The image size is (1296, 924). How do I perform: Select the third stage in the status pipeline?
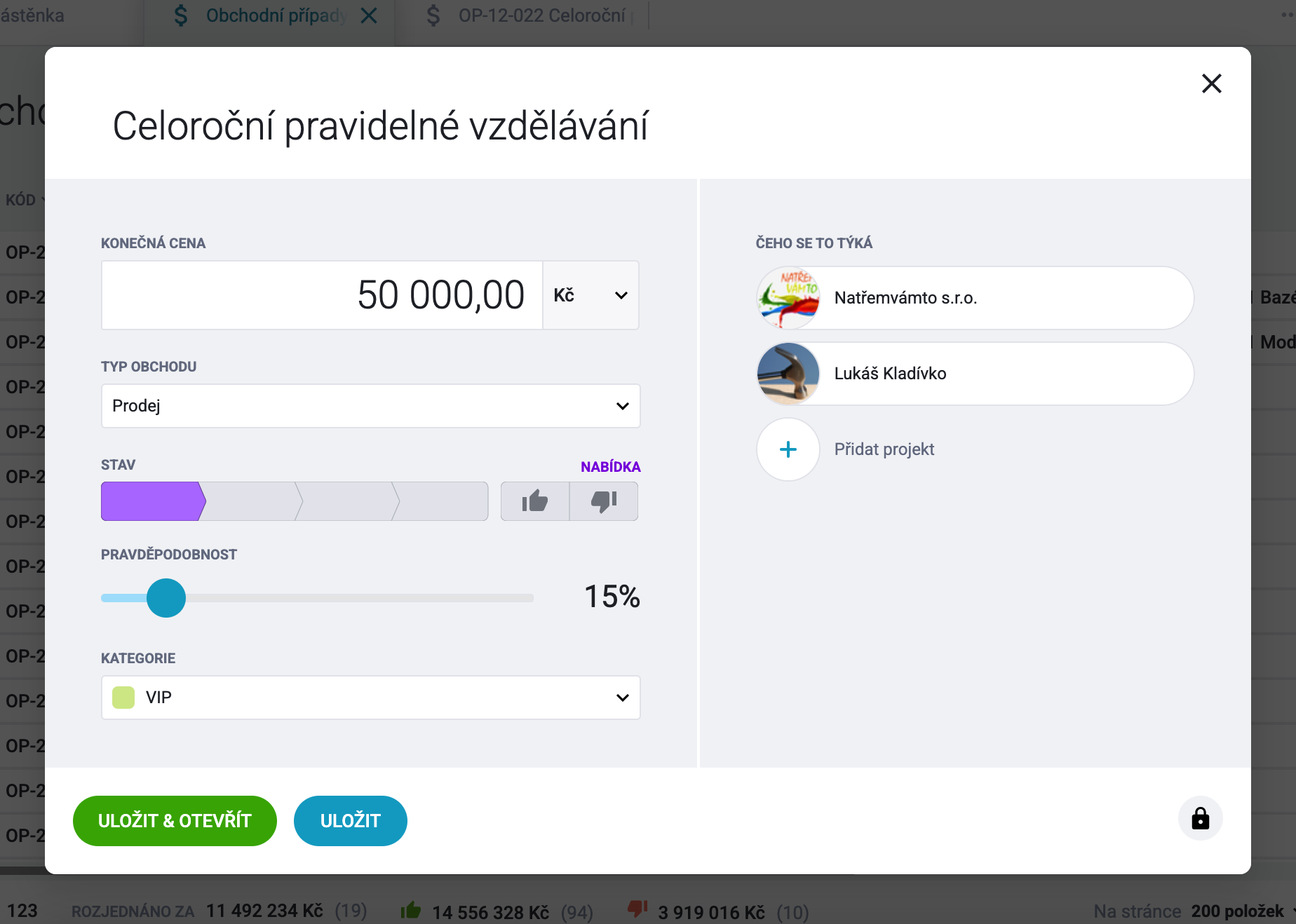(348, 501)
